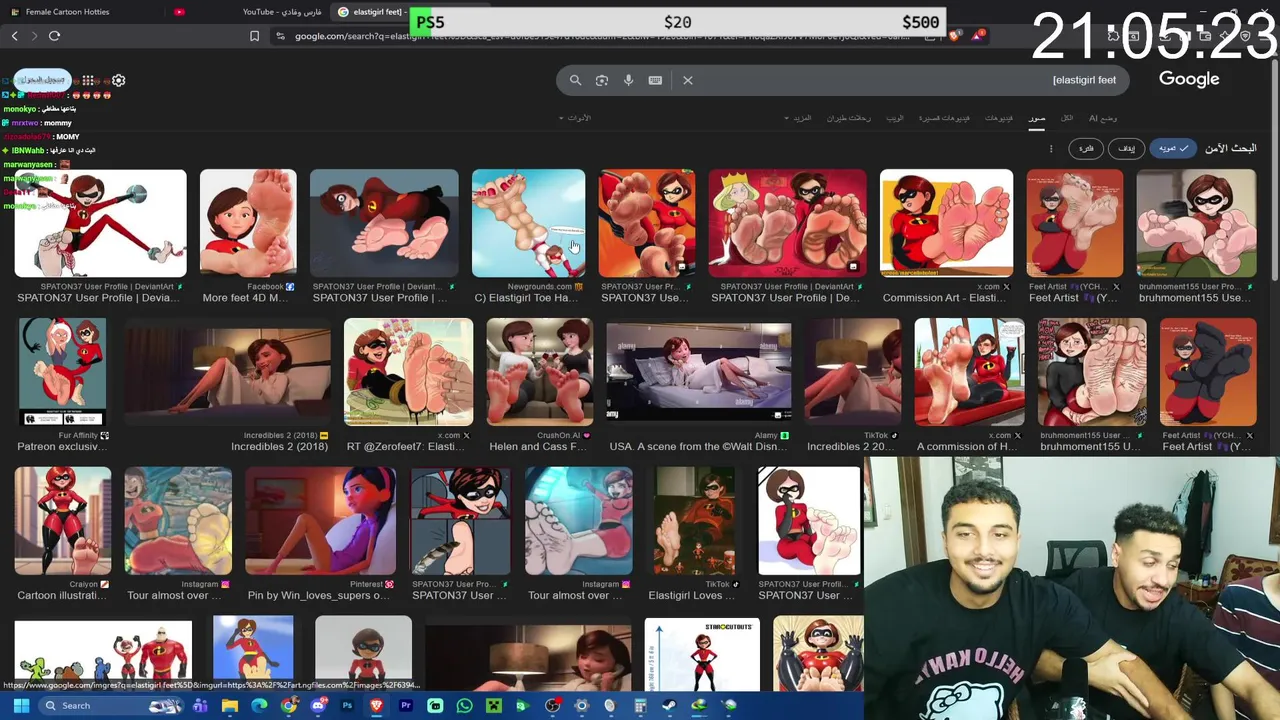Screen dimensions: 1280x720
Task: Open the فيديوهات قصيرة short videos tab
Action: click(x=944, y=118)
